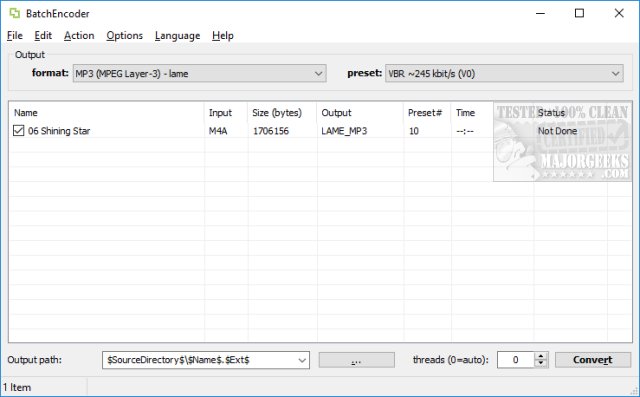
Task: Expand the Output path combo box arrow
Action: coord(302,360)
